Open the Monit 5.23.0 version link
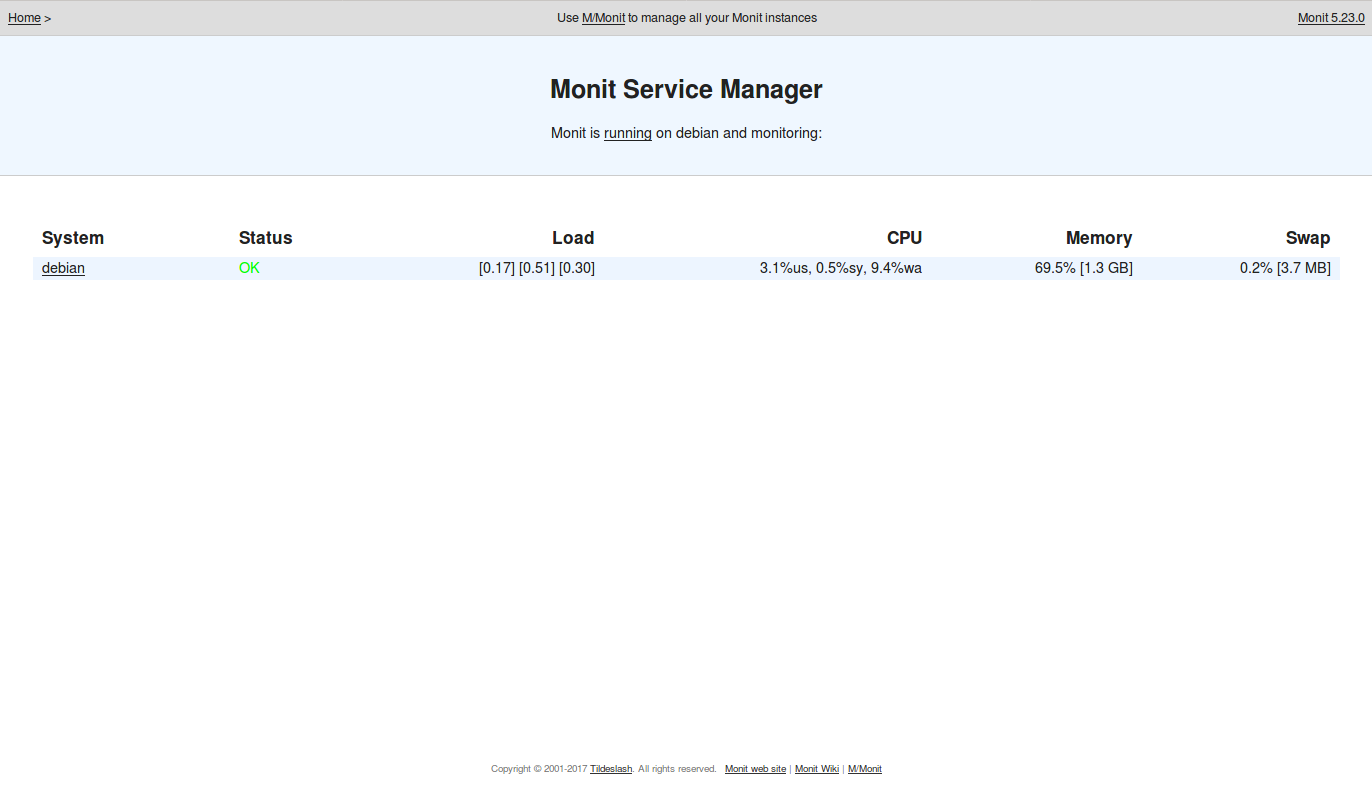The image size is (1372, 799). (x=1331, y=18)
